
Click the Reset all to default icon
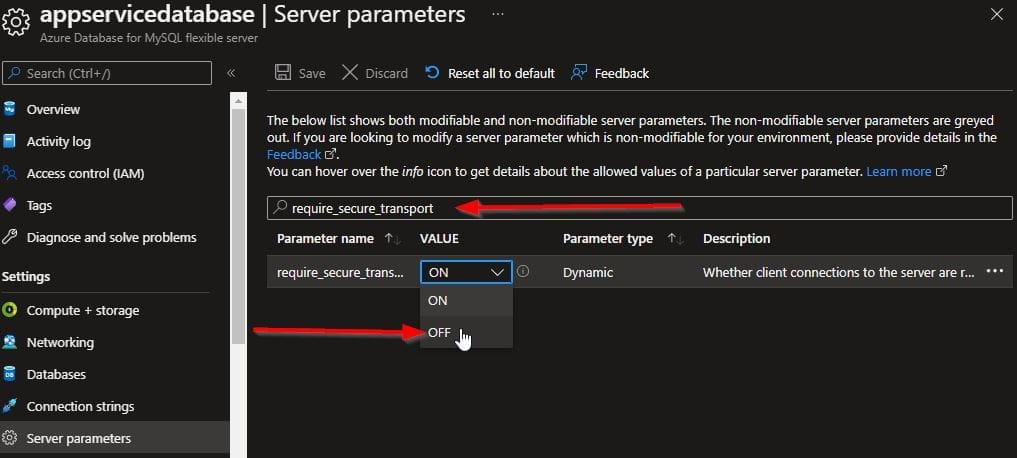point(432,73)
